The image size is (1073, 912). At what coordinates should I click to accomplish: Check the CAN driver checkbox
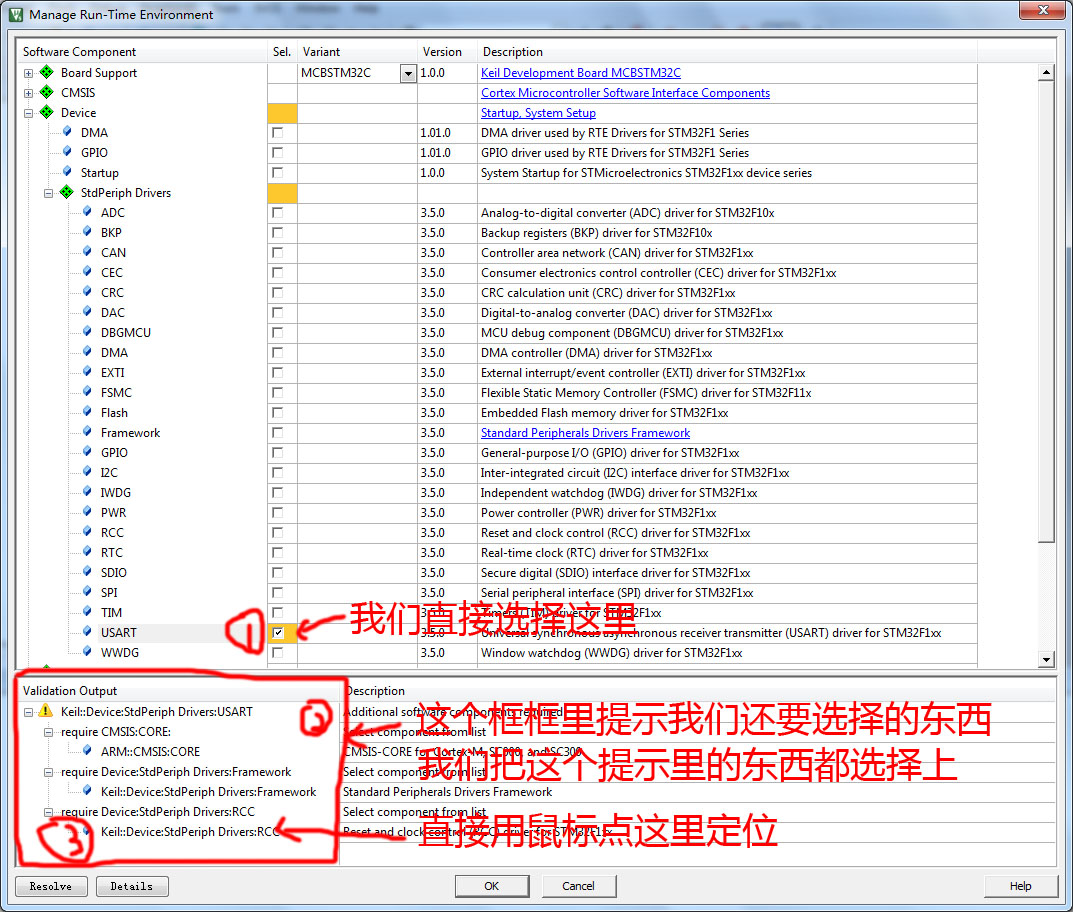pyautogui.click(x=277, y=252)
